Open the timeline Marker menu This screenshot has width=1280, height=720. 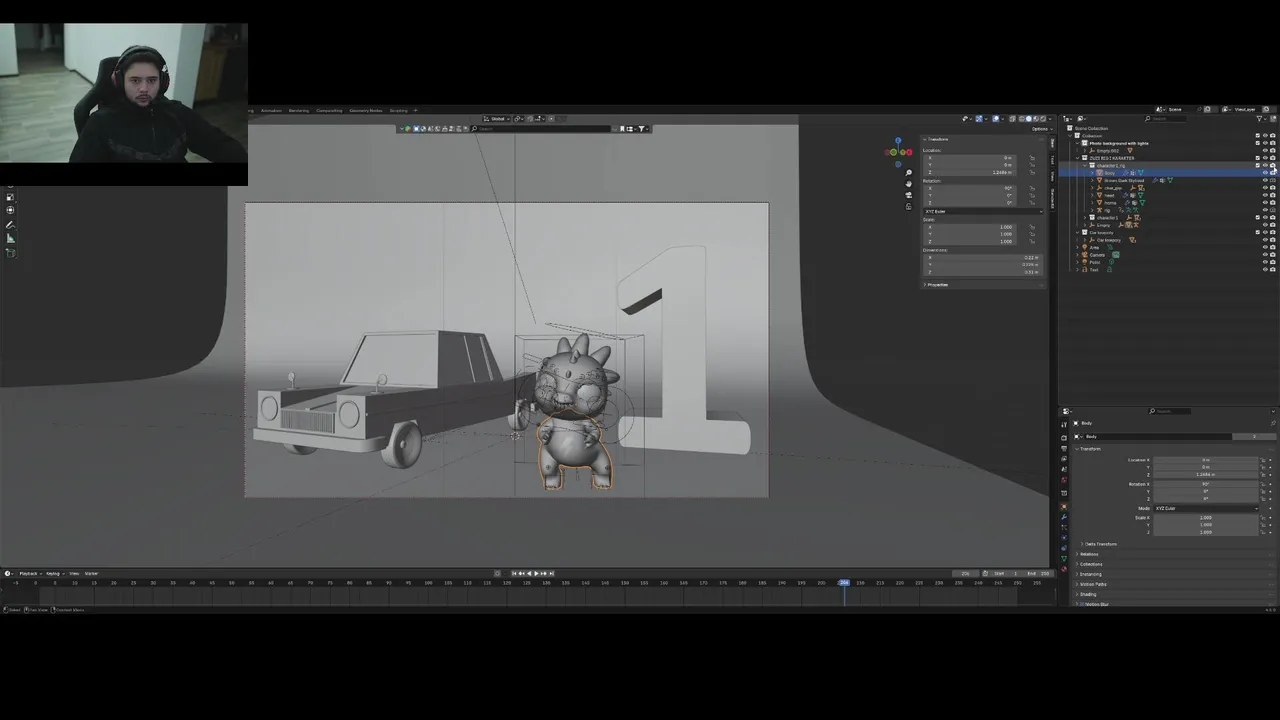pyautogui.click(x=91, y=573)
